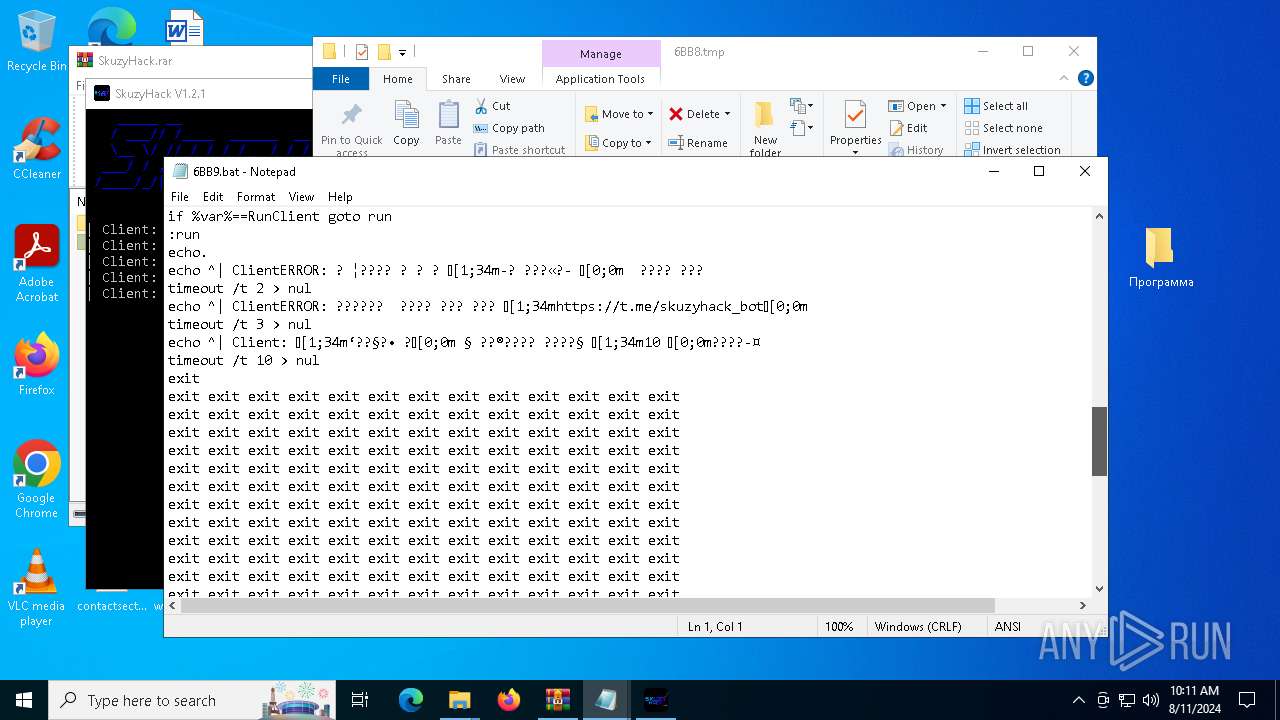Click quick access New folder icon in title bar
The width and height of the screenshot is (1280, 720).
click(x=384, y=52)
